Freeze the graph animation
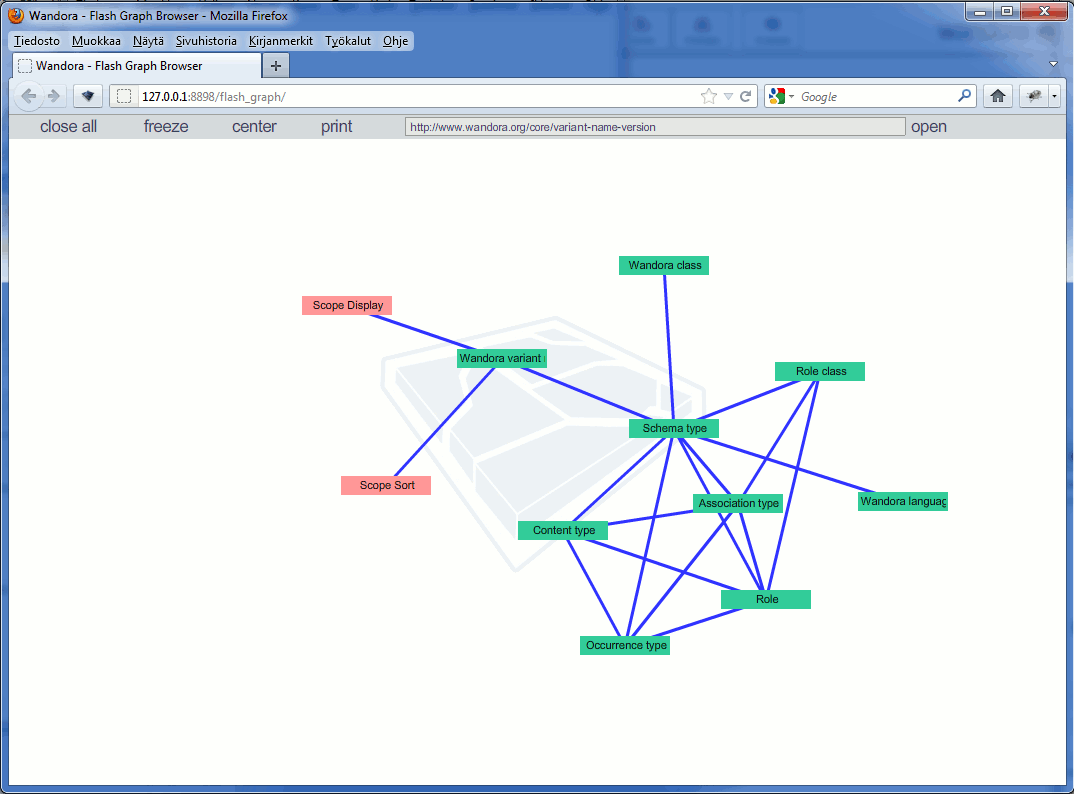This screenshot has width=1074, height=794. (165, 126)
